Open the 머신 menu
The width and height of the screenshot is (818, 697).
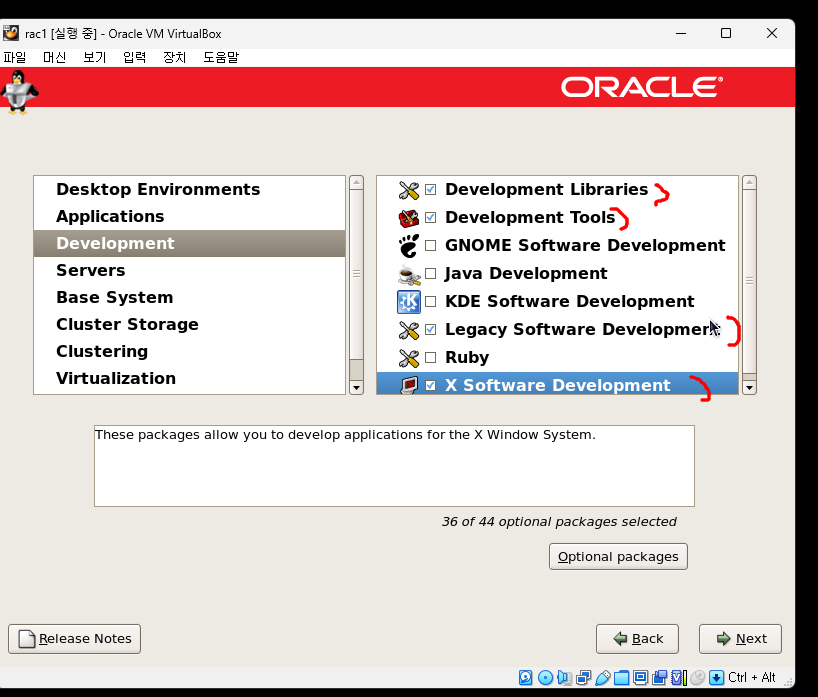(x=54, y=57)
